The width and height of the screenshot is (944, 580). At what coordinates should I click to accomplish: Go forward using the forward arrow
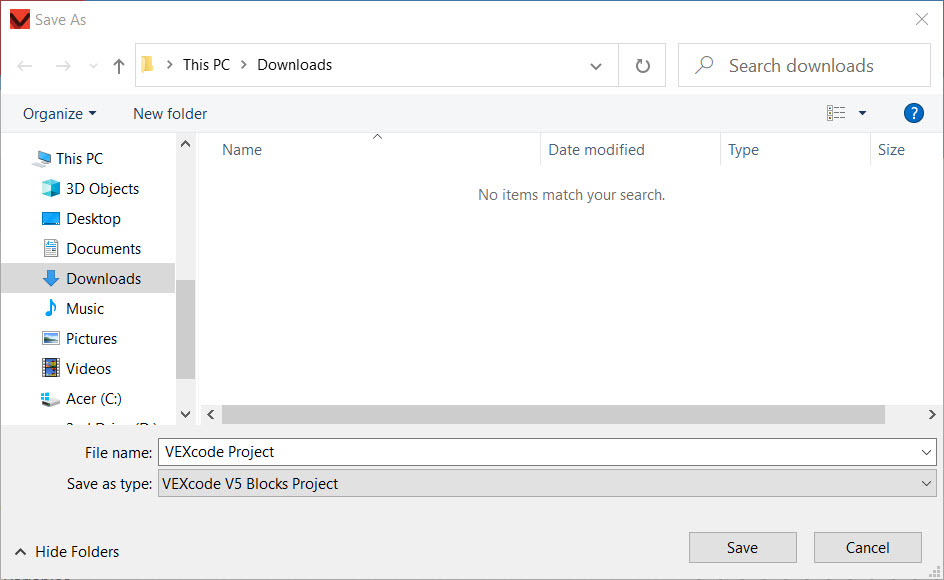tap(63, 66)
